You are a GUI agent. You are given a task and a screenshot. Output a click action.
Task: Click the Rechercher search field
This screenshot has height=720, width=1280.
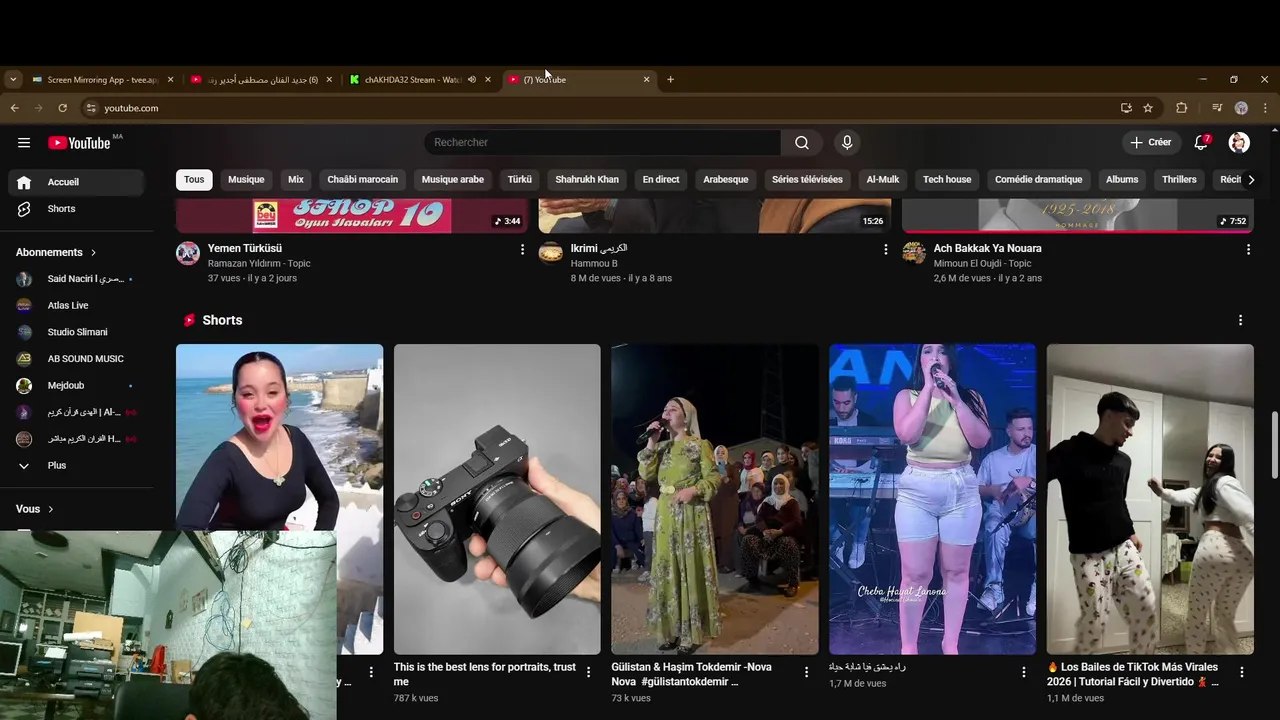602,143
